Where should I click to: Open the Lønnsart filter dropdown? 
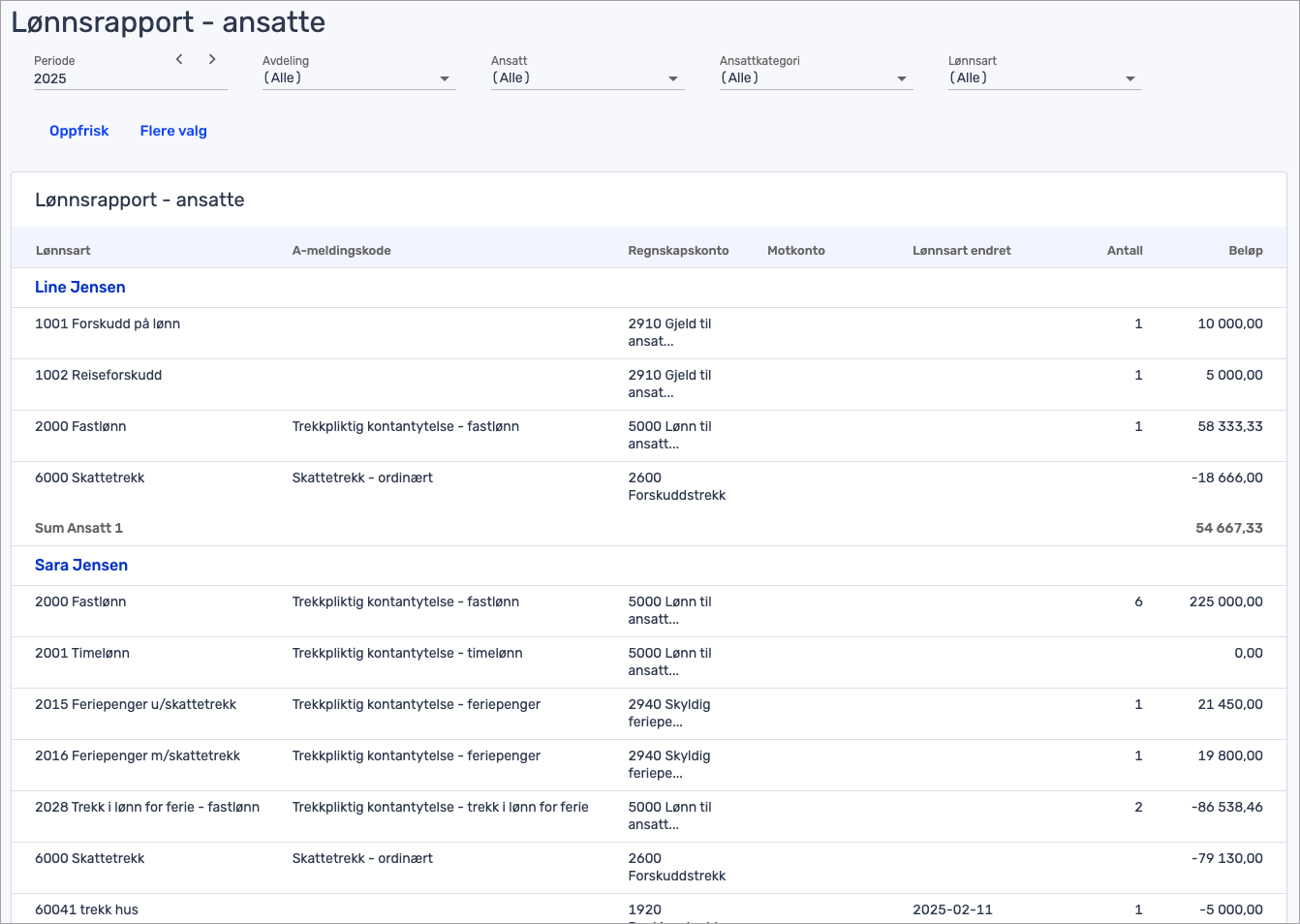(1044, 78)
